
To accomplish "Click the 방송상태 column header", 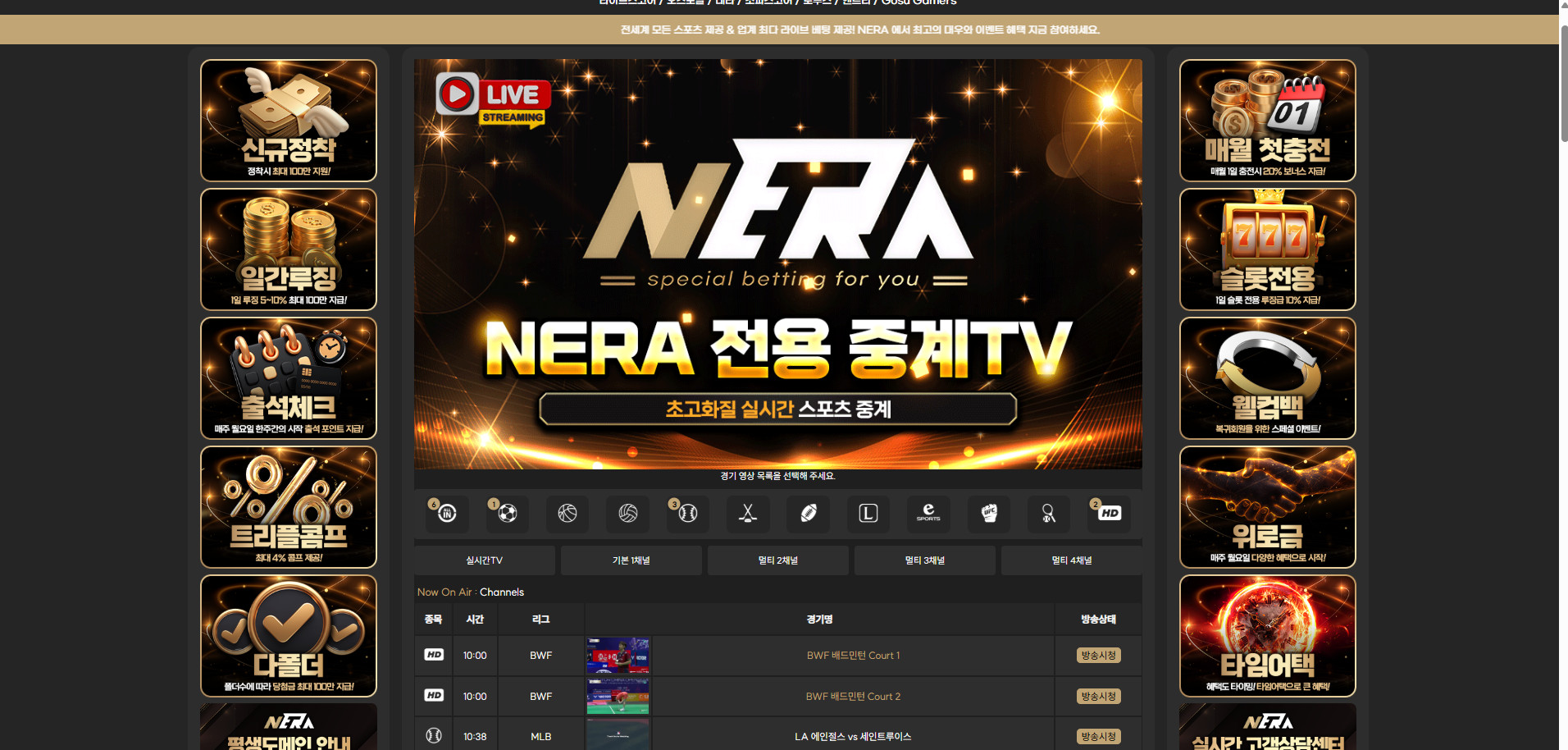I will [x=1099, y=620].
